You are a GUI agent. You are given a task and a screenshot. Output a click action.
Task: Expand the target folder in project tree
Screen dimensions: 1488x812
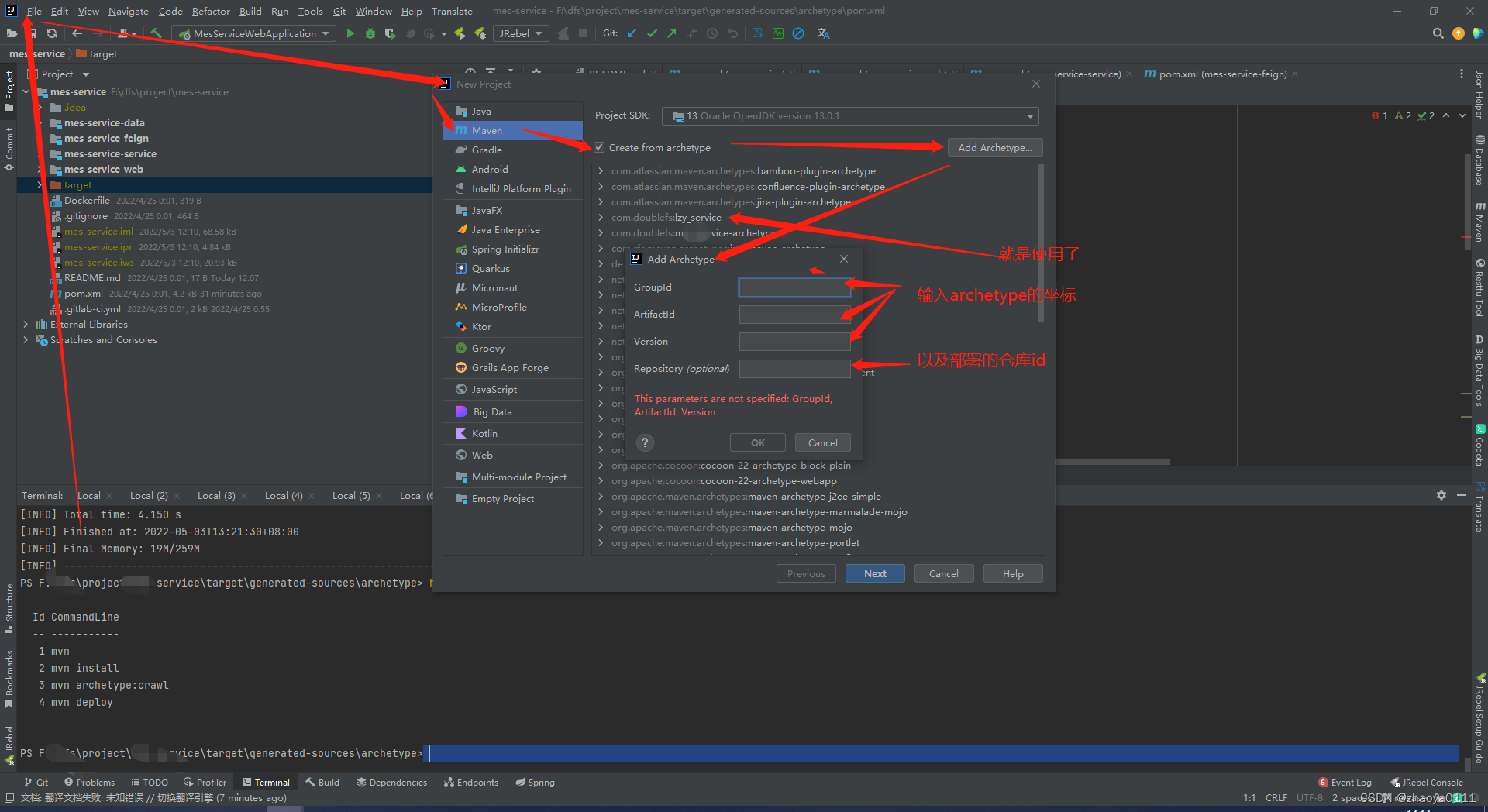(40, 185)
